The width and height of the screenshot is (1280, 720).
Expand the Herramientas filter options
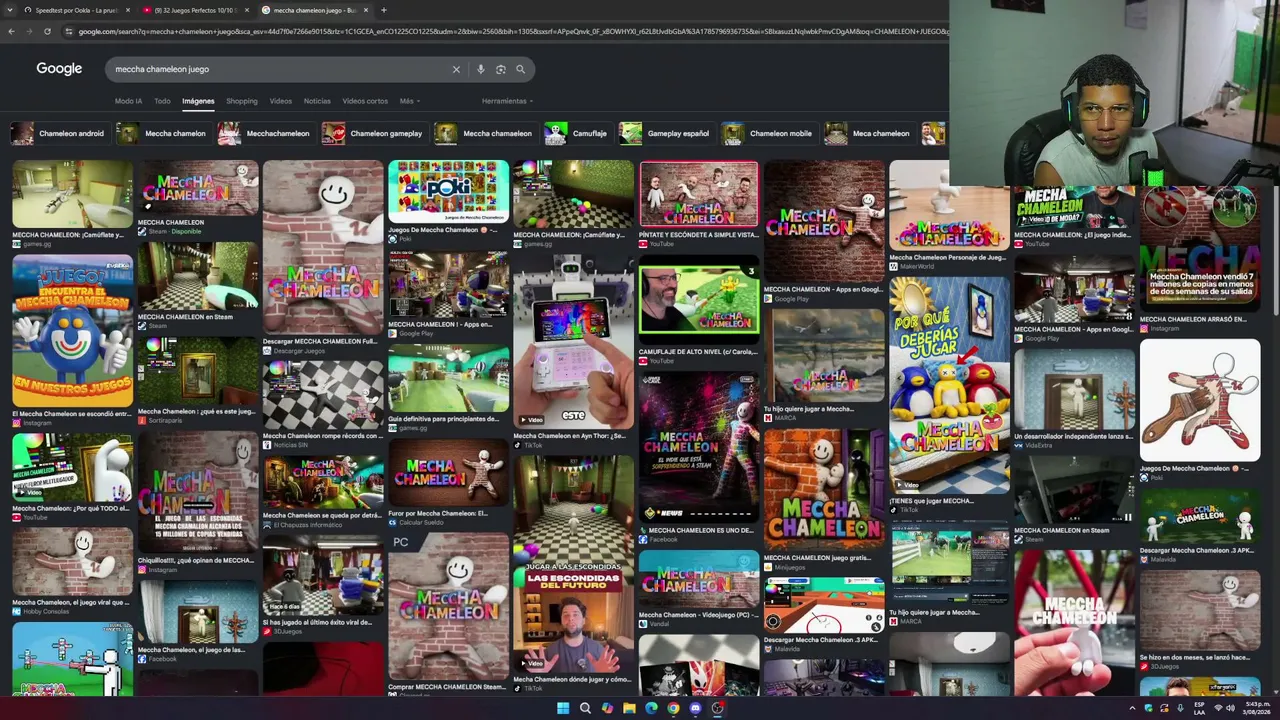[x=507, y=101]
